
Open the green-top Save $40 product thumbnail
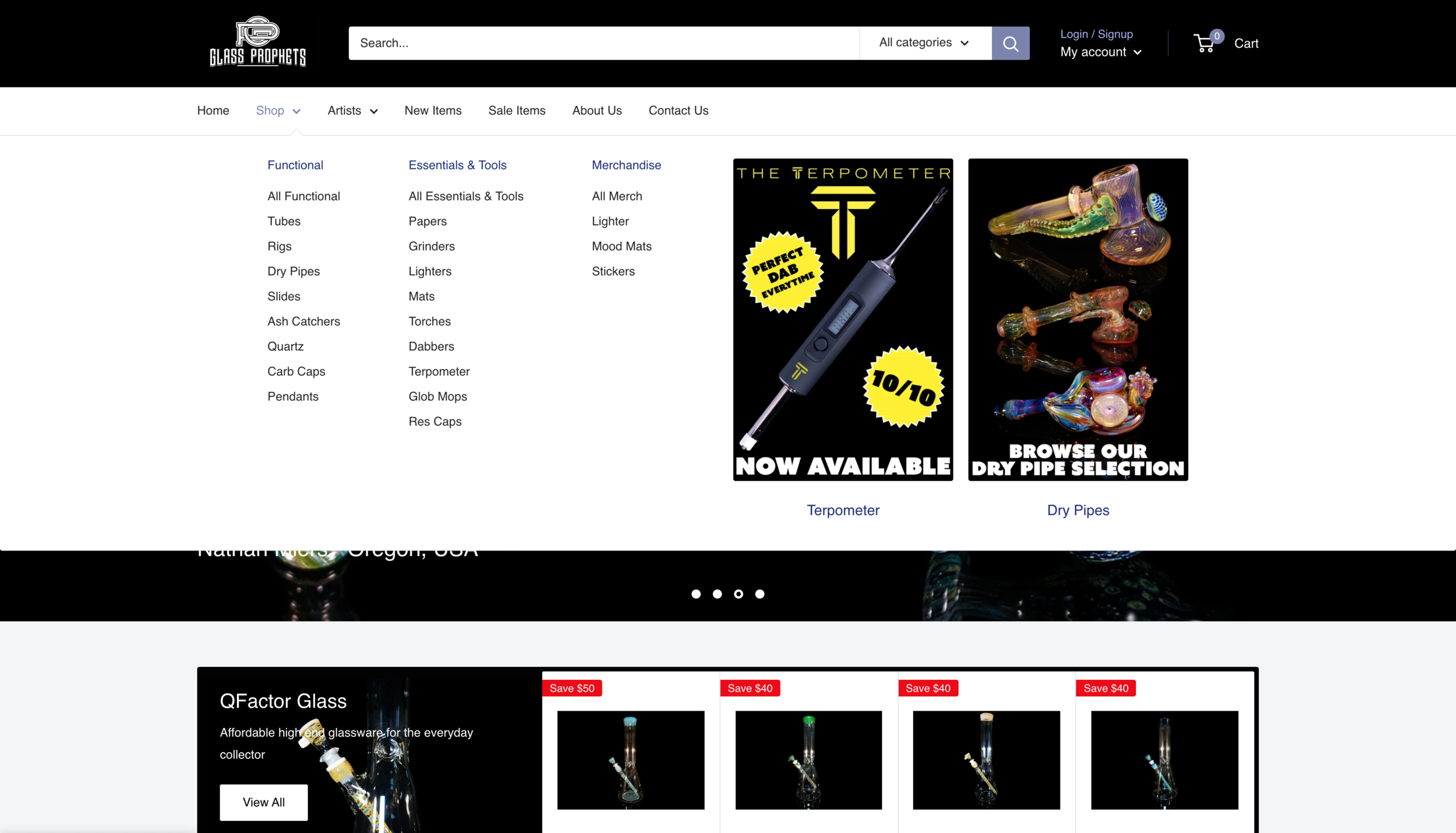pos(808,760)
